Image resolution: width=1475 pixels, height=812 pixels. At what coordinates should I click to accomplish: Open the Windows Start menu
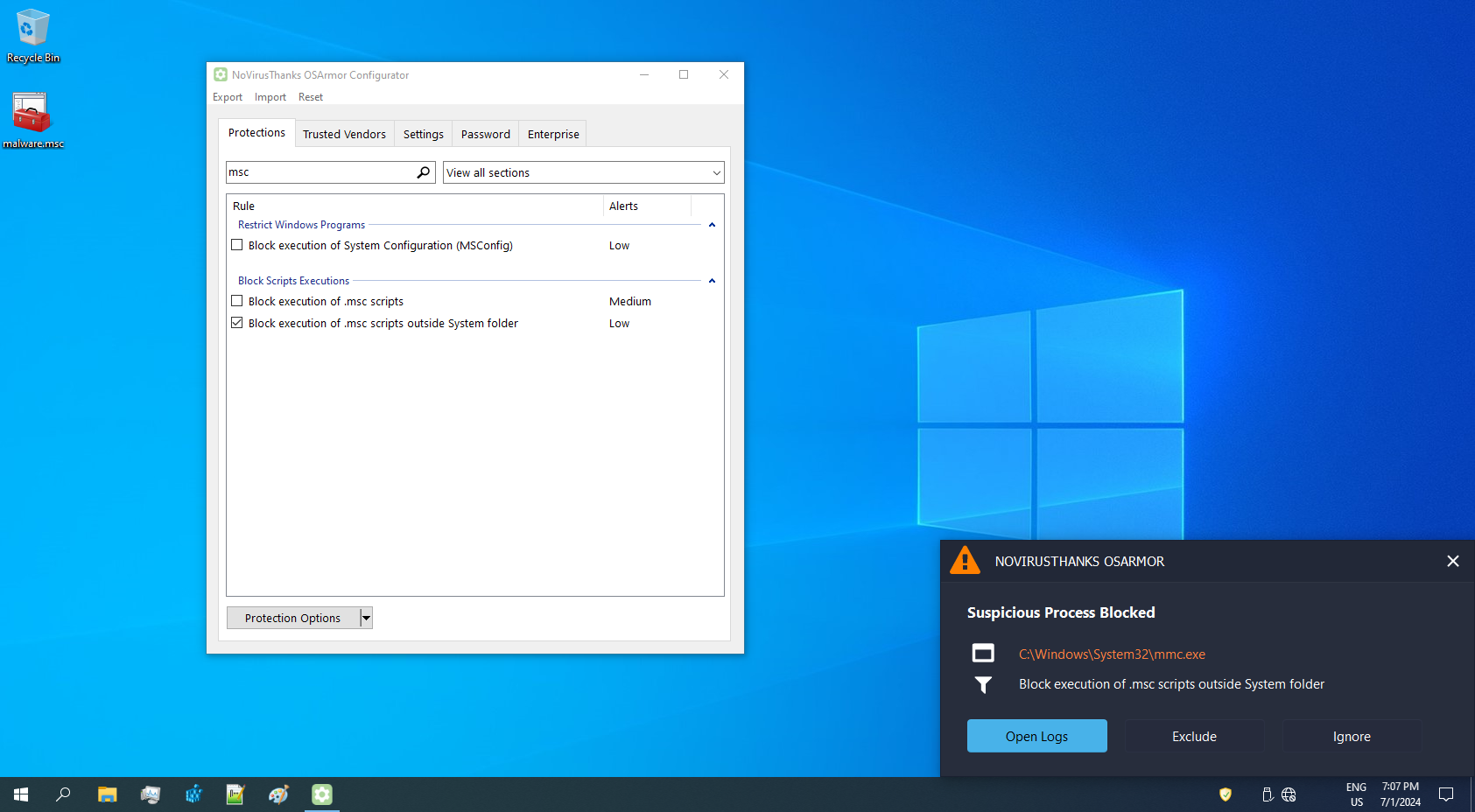pyautogui.click(x=21, y=794)
